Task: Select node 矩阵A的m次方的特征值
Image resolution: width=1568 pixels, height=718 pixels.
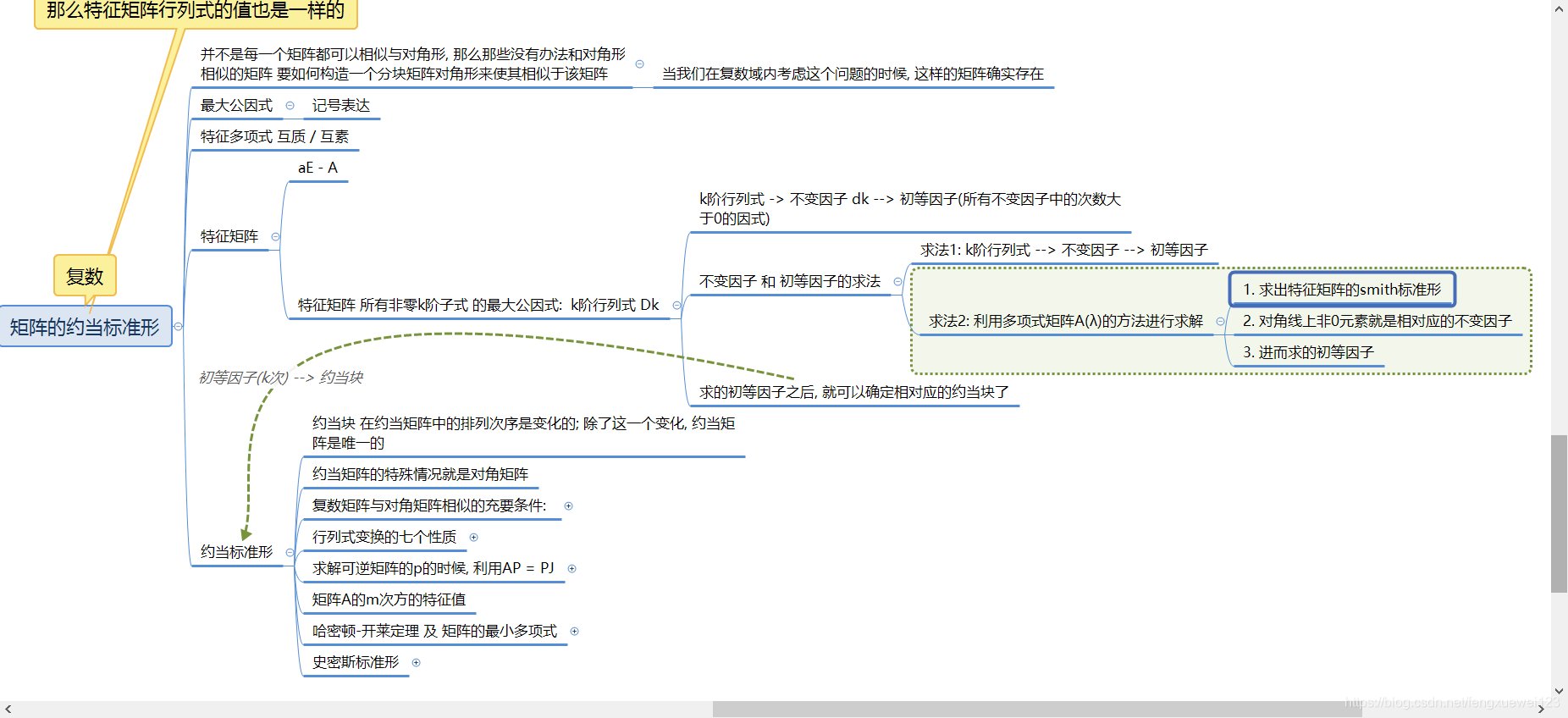Action: (x=389, y=600)
